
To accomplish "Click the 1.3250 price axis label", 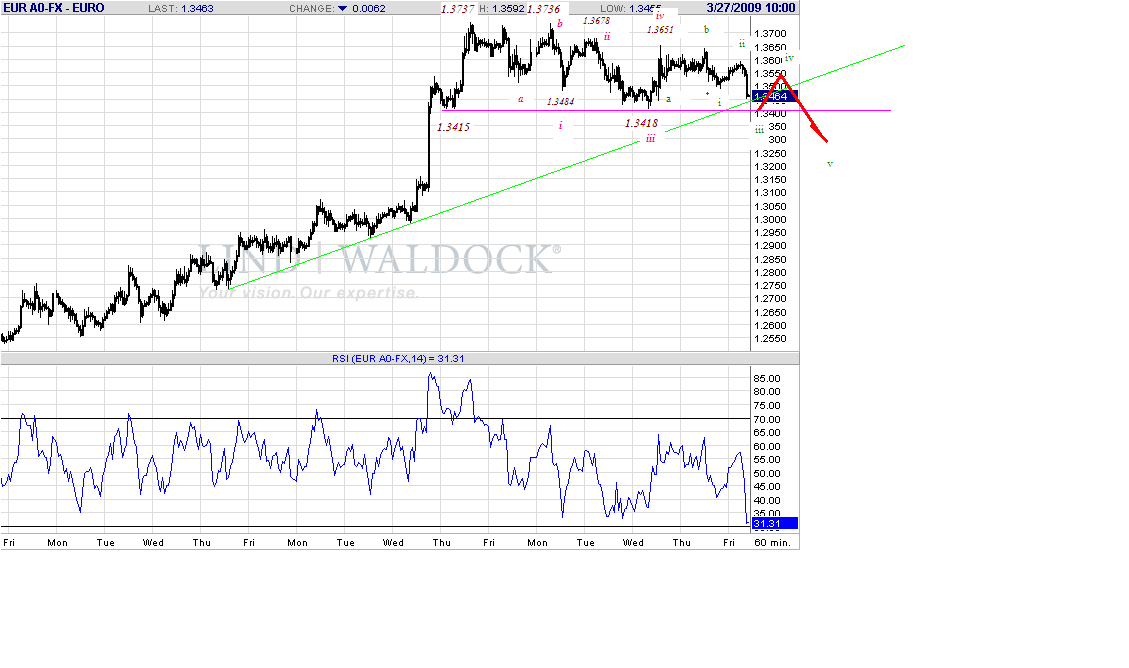I will pyautogui.click(x=770, y=153).
